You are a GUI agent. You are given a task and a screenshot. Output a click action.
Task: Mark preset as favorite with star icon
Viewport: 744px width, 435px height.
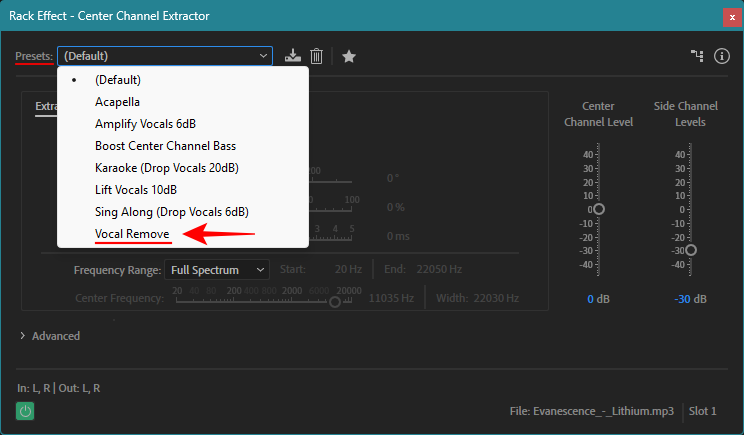pos(349,56)
